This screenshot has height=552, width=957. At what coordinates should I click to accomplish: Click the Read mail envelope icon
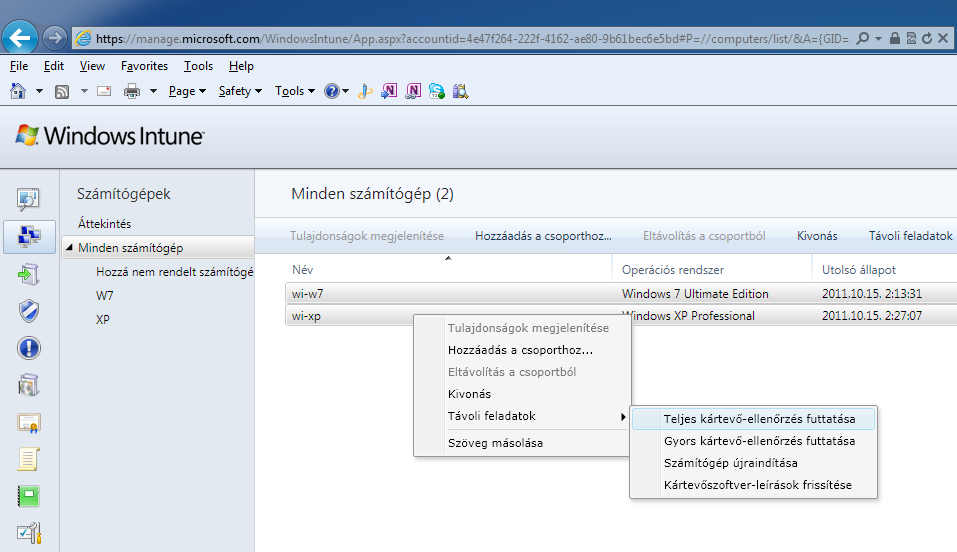(x=104, y=91)
